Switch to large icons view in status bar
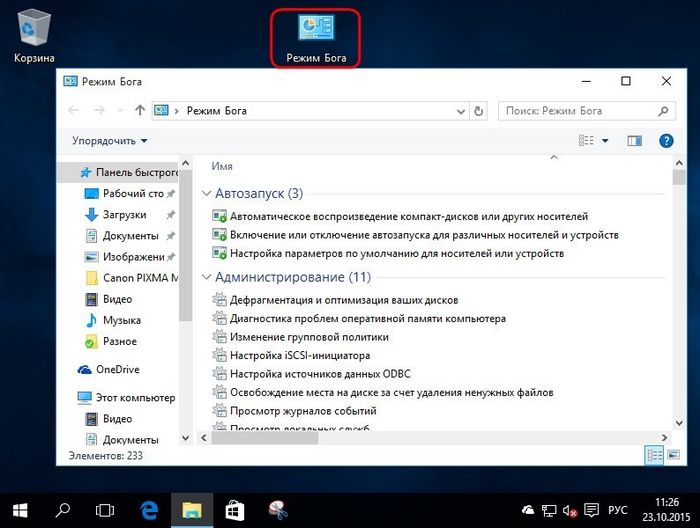Viewport: 700px width, 528px height. 671,455
